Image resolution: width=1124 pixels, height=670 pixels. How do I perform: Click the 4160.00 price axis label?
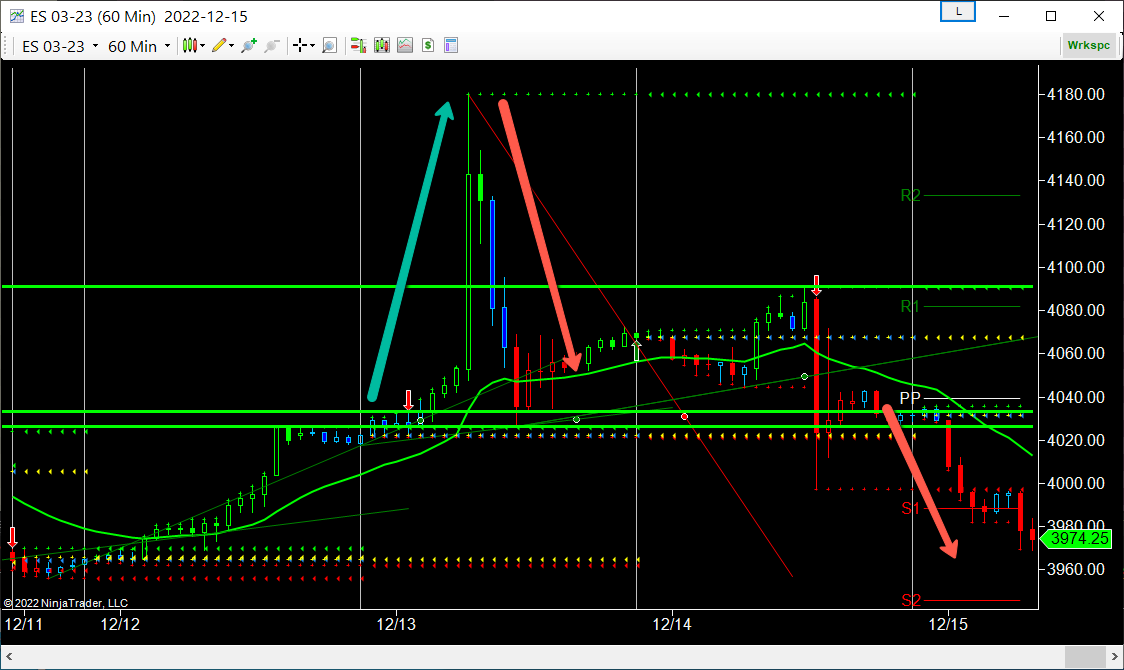pyautogui.click(x=1075, y=138)
